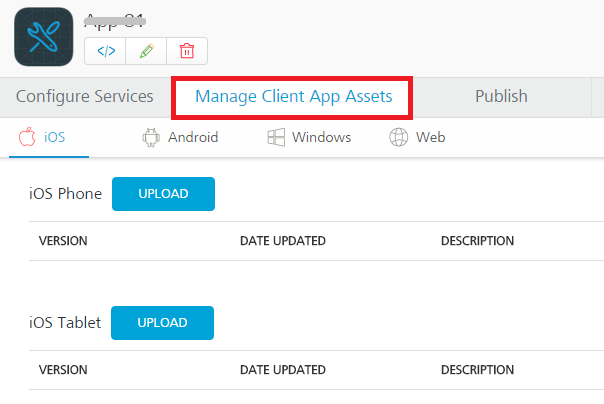Viewport: 604px width, 404px height.
Task: Switch to the Android platform tab
Action: (x=180, y=137)
